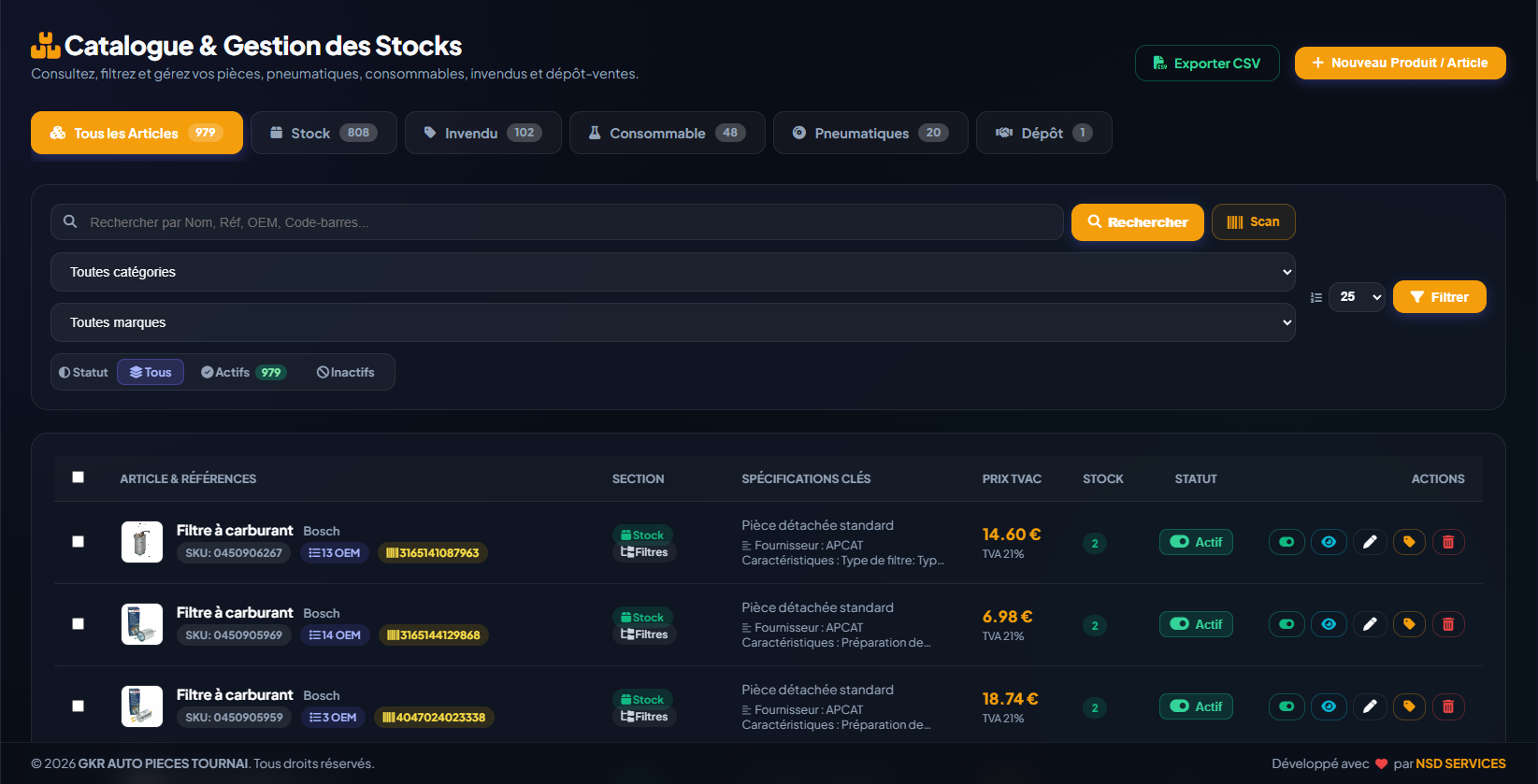1538x784 pixels.
Task: Delete the article with SKU 0450906267
Action: [1448, 542]
